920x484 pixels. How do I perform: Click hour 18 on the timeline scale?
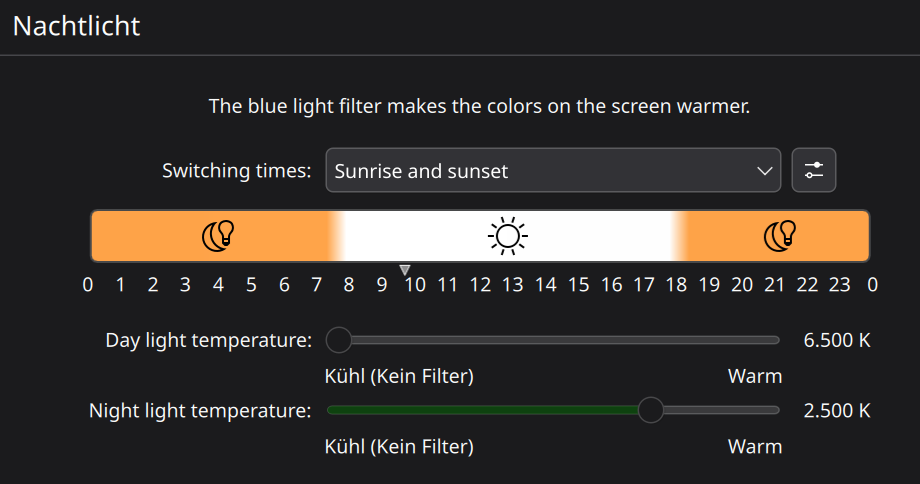676,285
